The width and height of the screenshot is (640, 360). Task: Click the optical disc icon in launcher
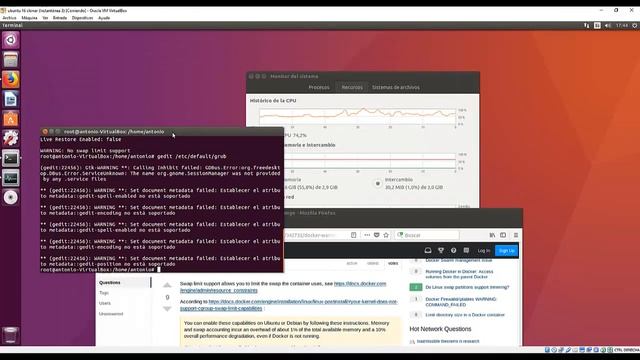point(11,197)
